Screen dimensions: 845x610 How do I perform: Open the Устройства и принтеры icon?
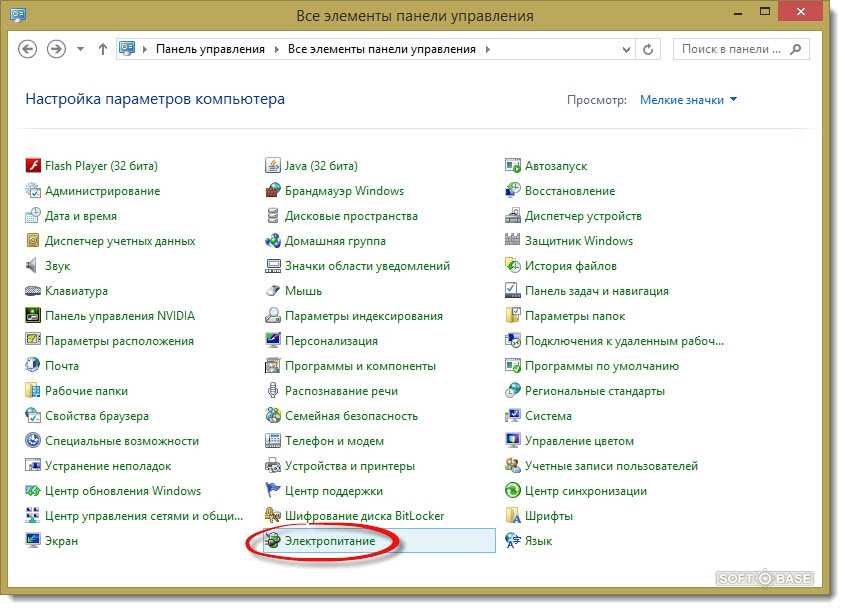[x=273, y=466]
